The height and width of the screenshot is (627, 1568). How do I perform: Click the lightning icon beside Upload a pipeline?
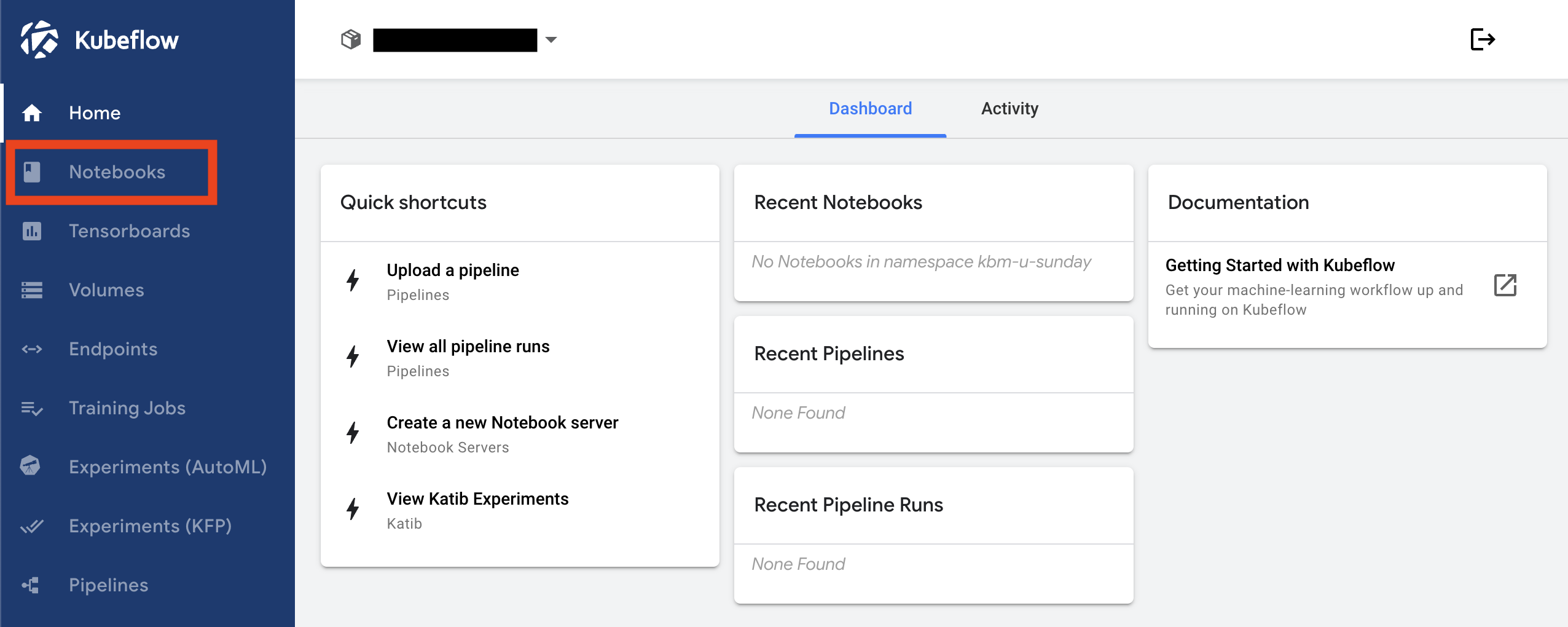coord(353,280)
